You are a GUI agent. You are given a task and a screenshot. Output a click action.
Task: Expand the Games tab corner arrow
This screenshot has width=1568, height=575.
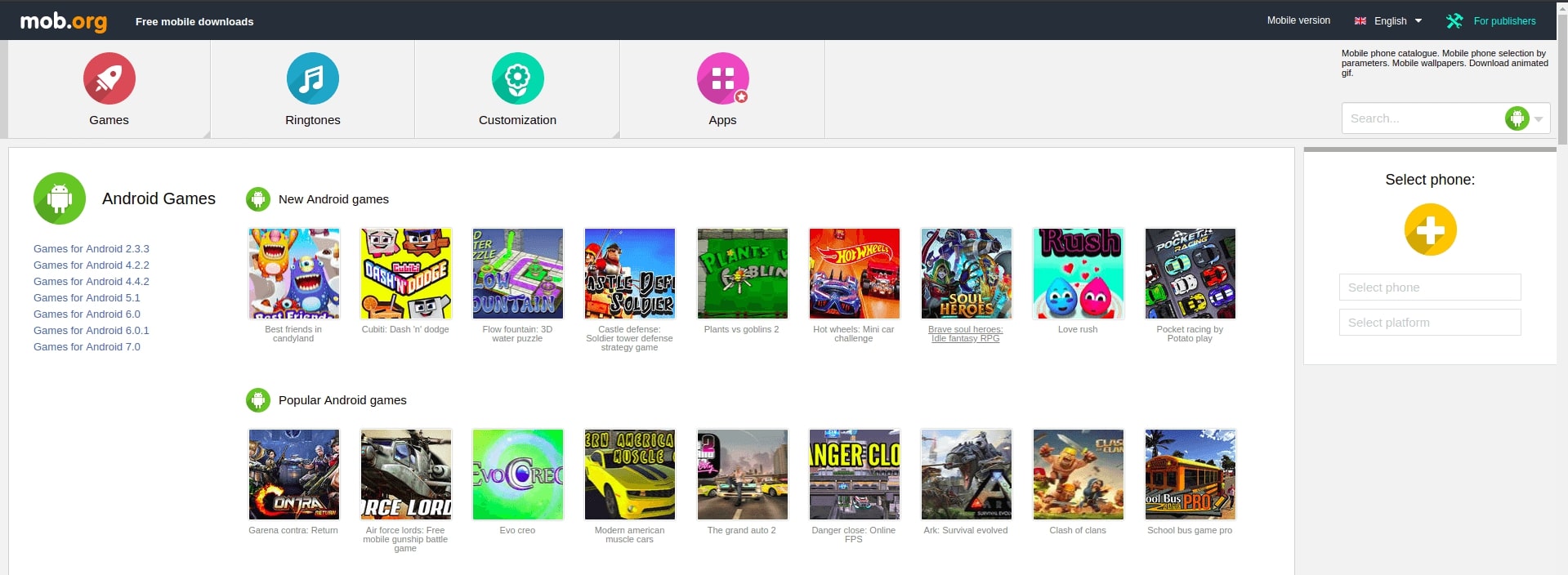tap(207, 135)
